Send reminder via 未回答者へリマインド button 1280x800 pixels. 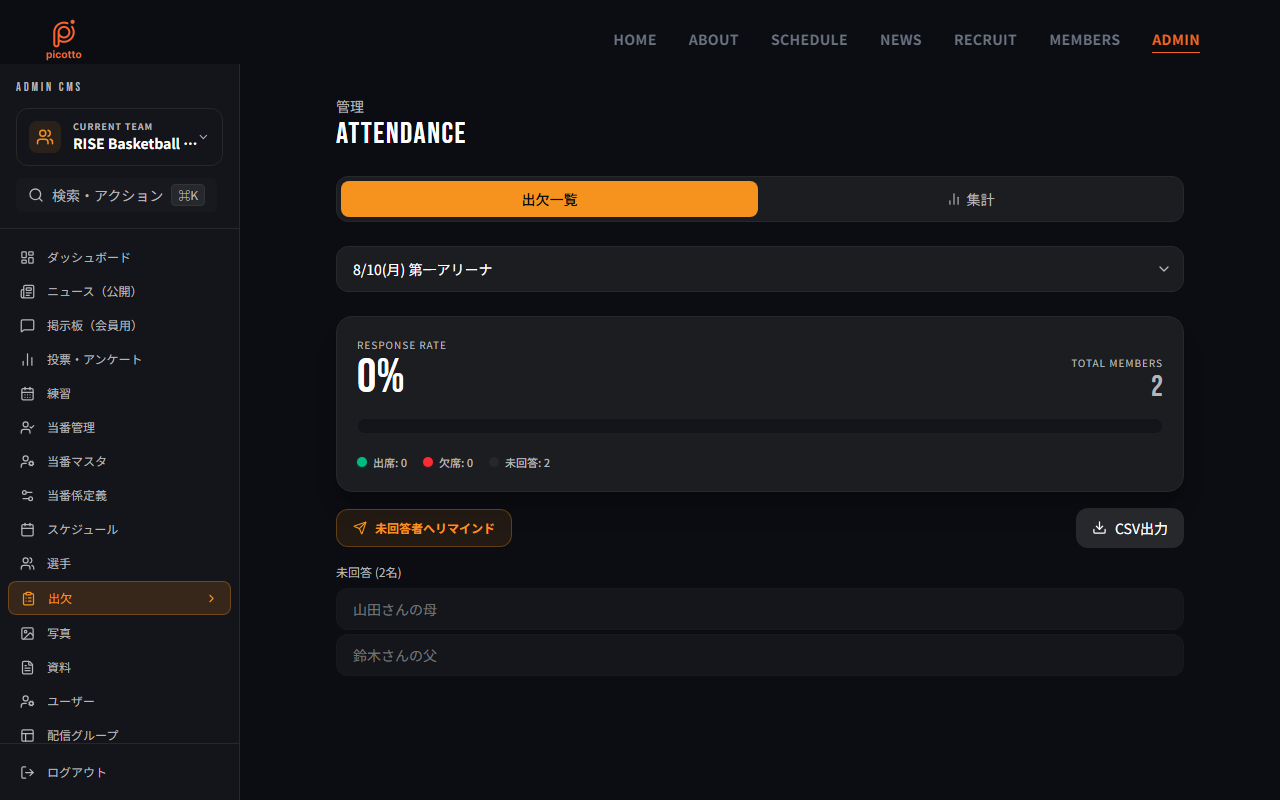click(x=424, y=528)
